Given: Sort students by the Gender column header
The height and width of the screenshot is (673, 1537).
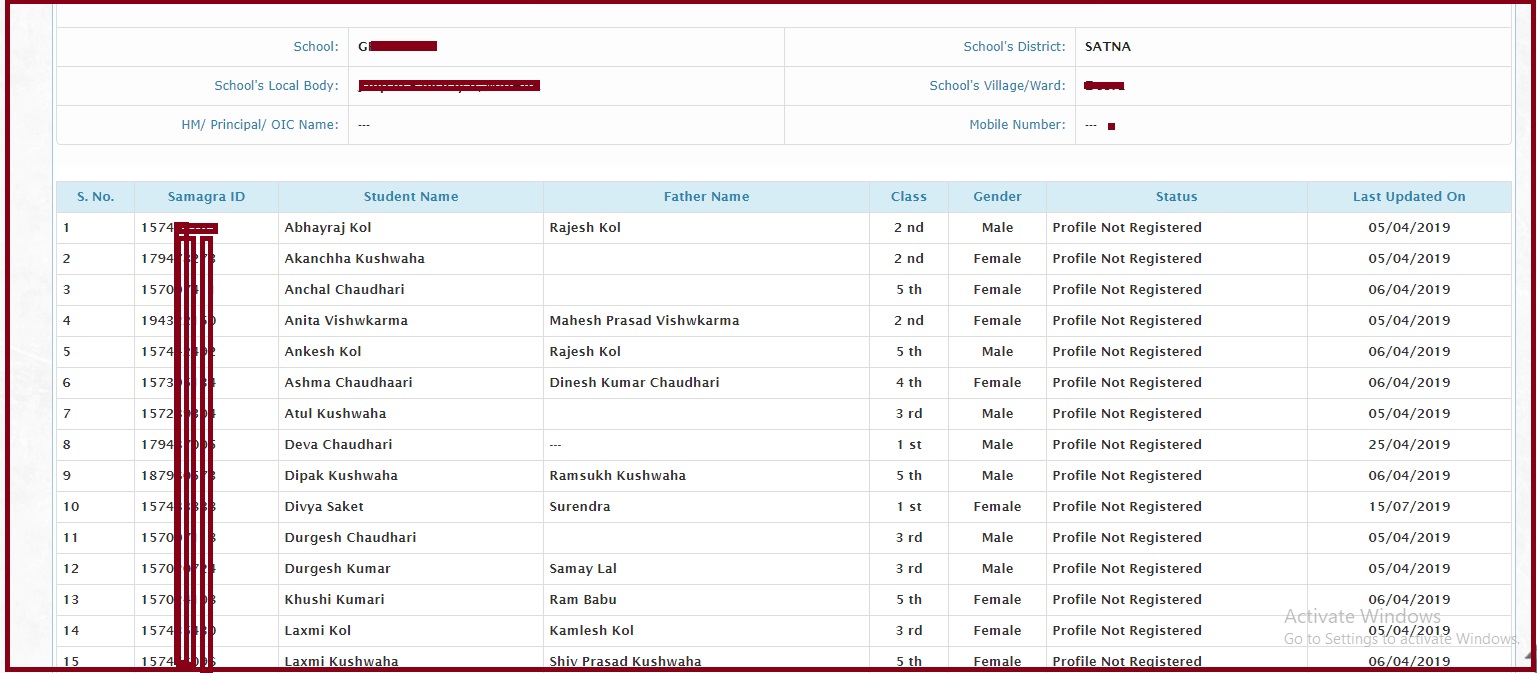Looking at the screenshot, I should tap(996, 197).
